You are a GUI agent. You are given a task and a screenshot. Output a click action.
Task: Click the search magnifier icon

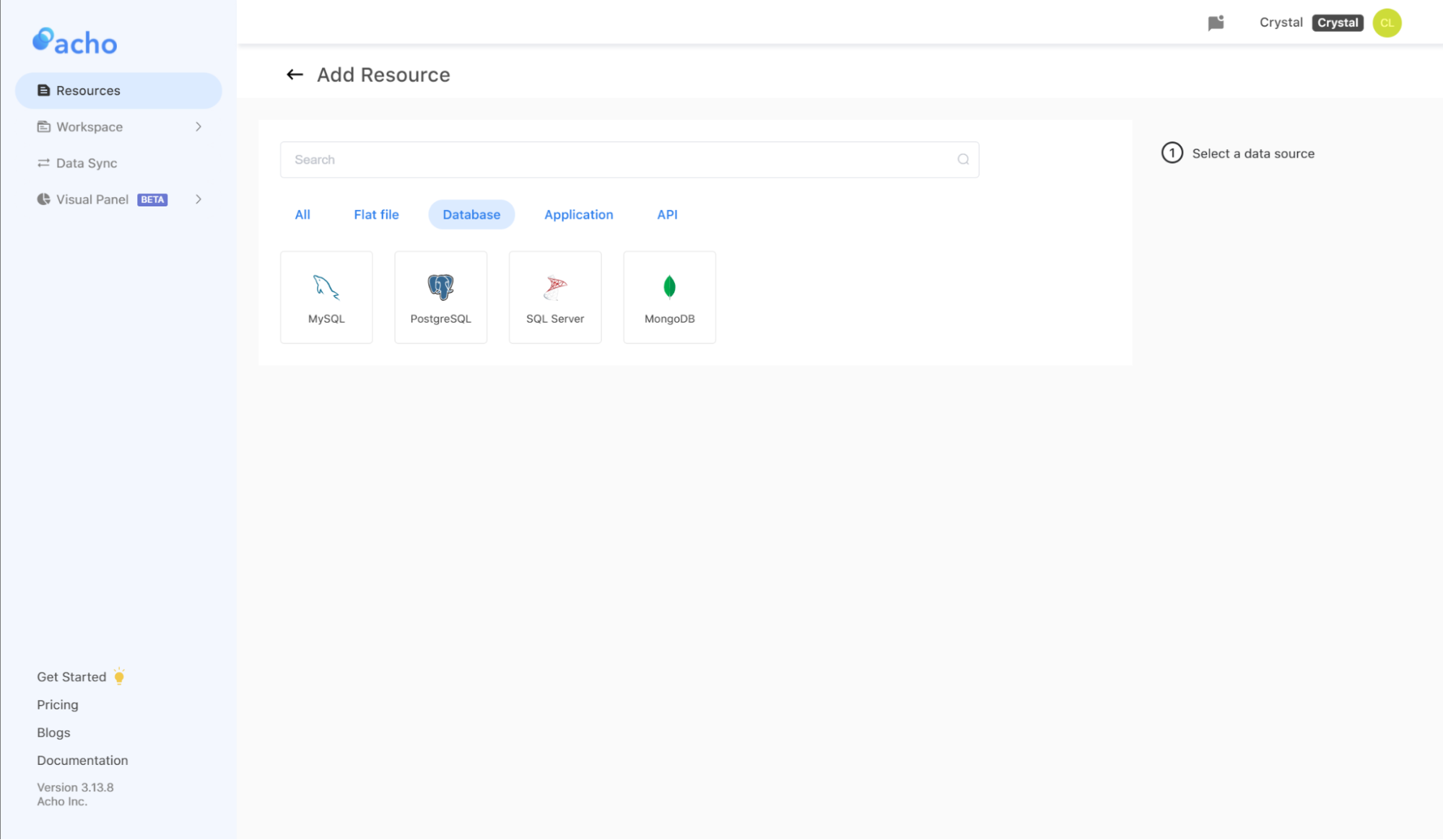[963, 159]
